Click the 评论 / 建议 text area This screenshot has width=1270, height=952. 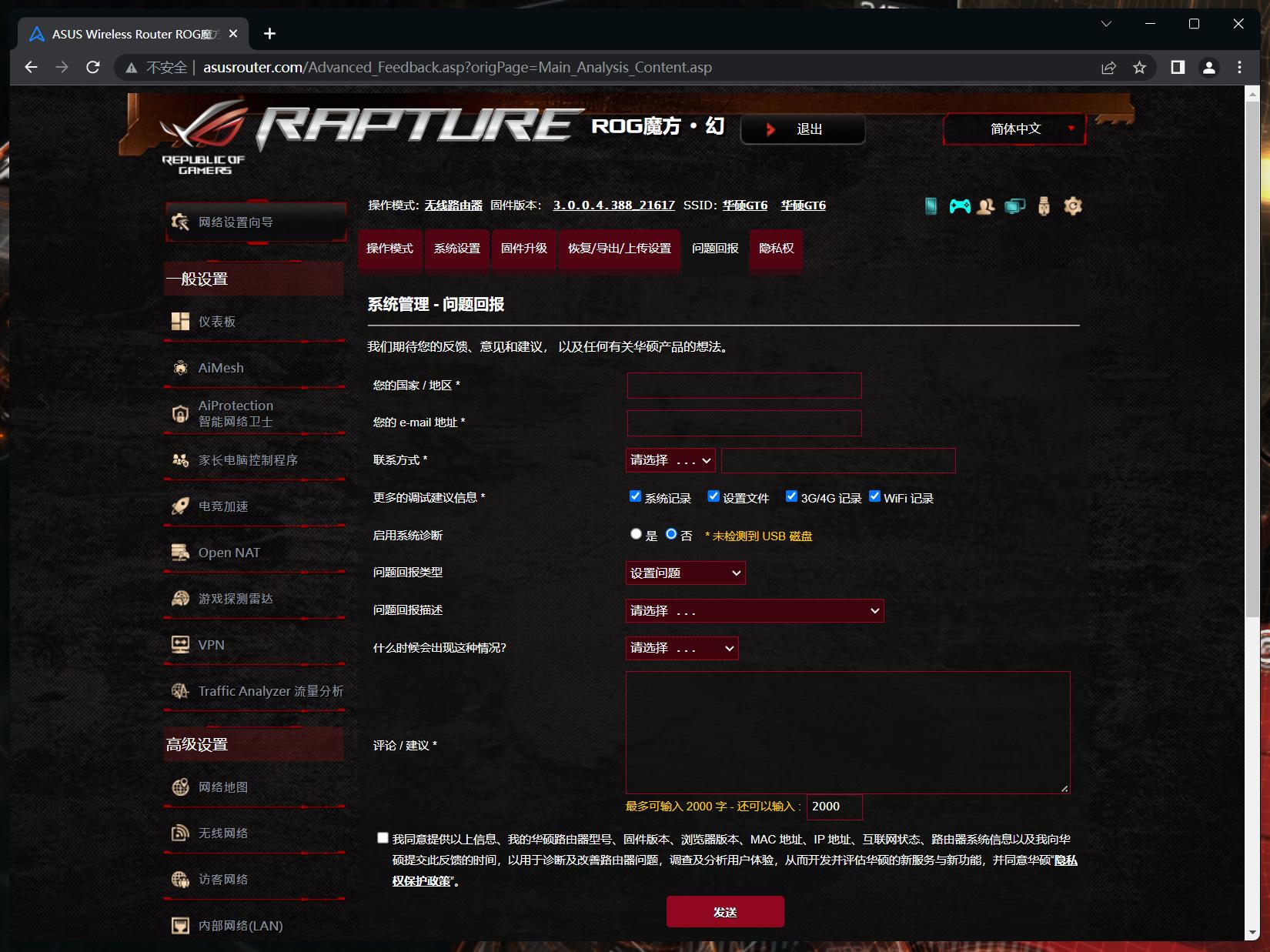(848, 733)
